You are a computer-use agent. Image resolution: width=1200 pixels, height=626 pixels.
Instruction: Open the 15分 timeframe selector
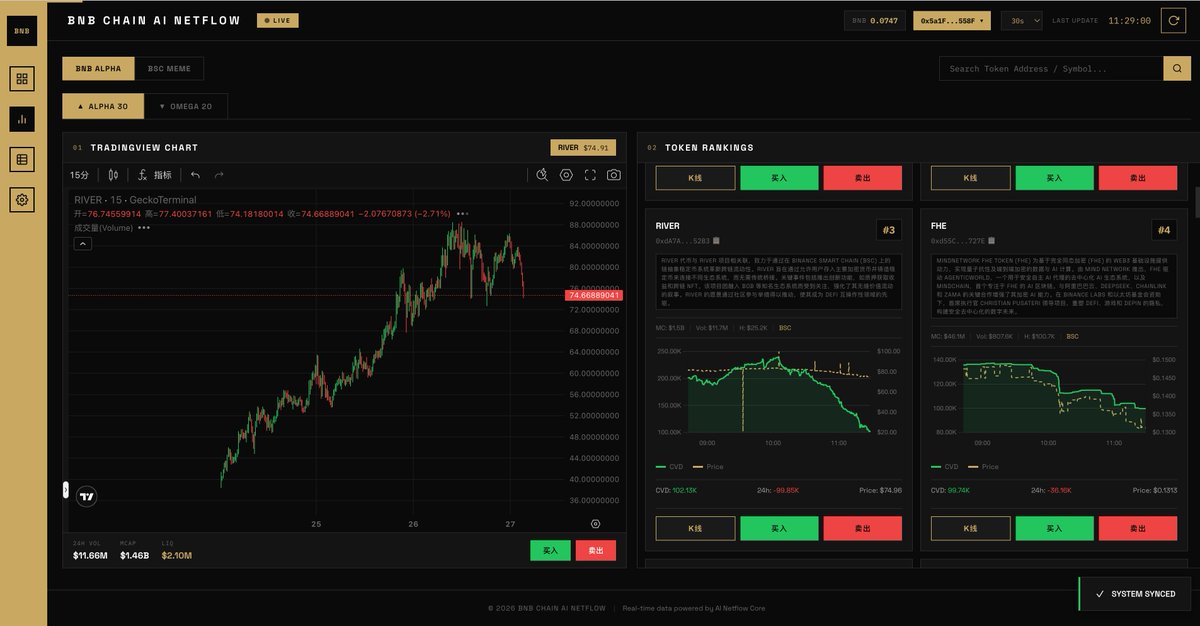[79, 175]
